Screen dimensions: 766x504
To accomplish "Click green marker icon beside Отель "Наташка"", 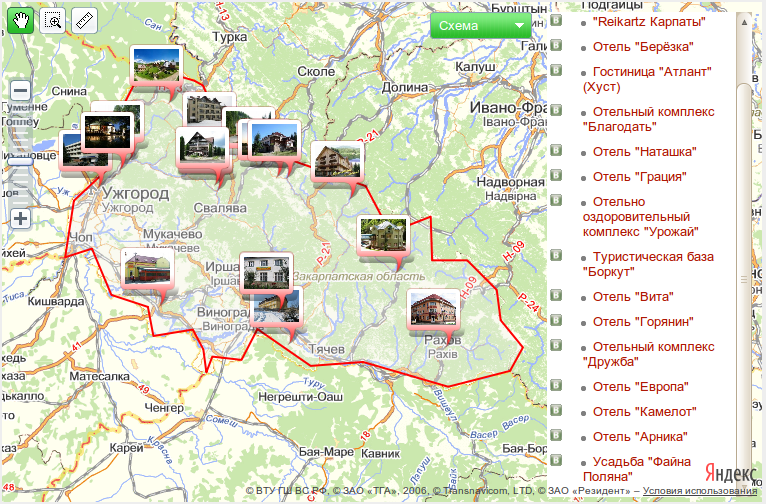I will pos(556,150).
